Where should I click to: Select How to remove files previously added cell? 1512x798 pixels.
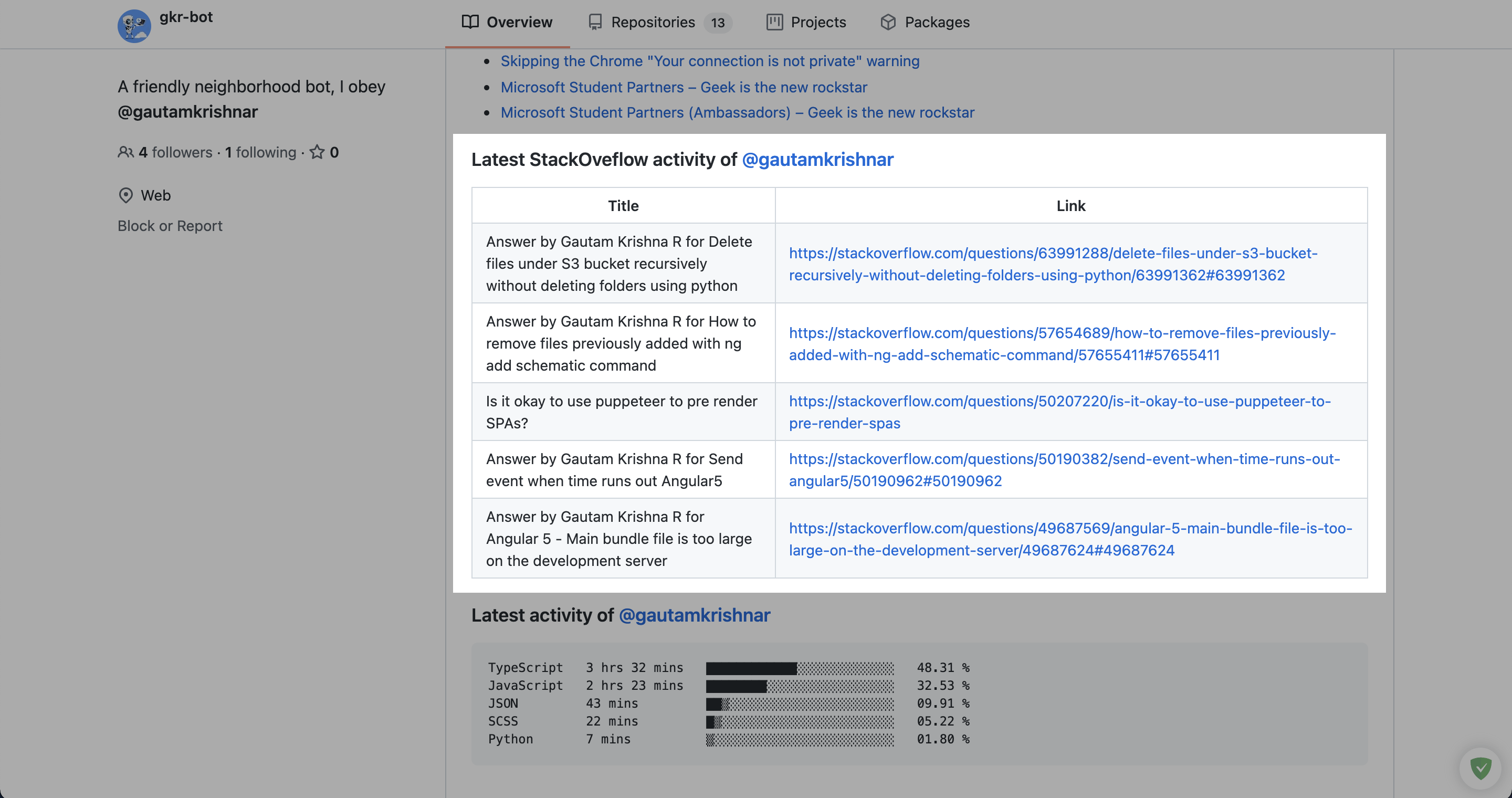click(x=623, y=343)
